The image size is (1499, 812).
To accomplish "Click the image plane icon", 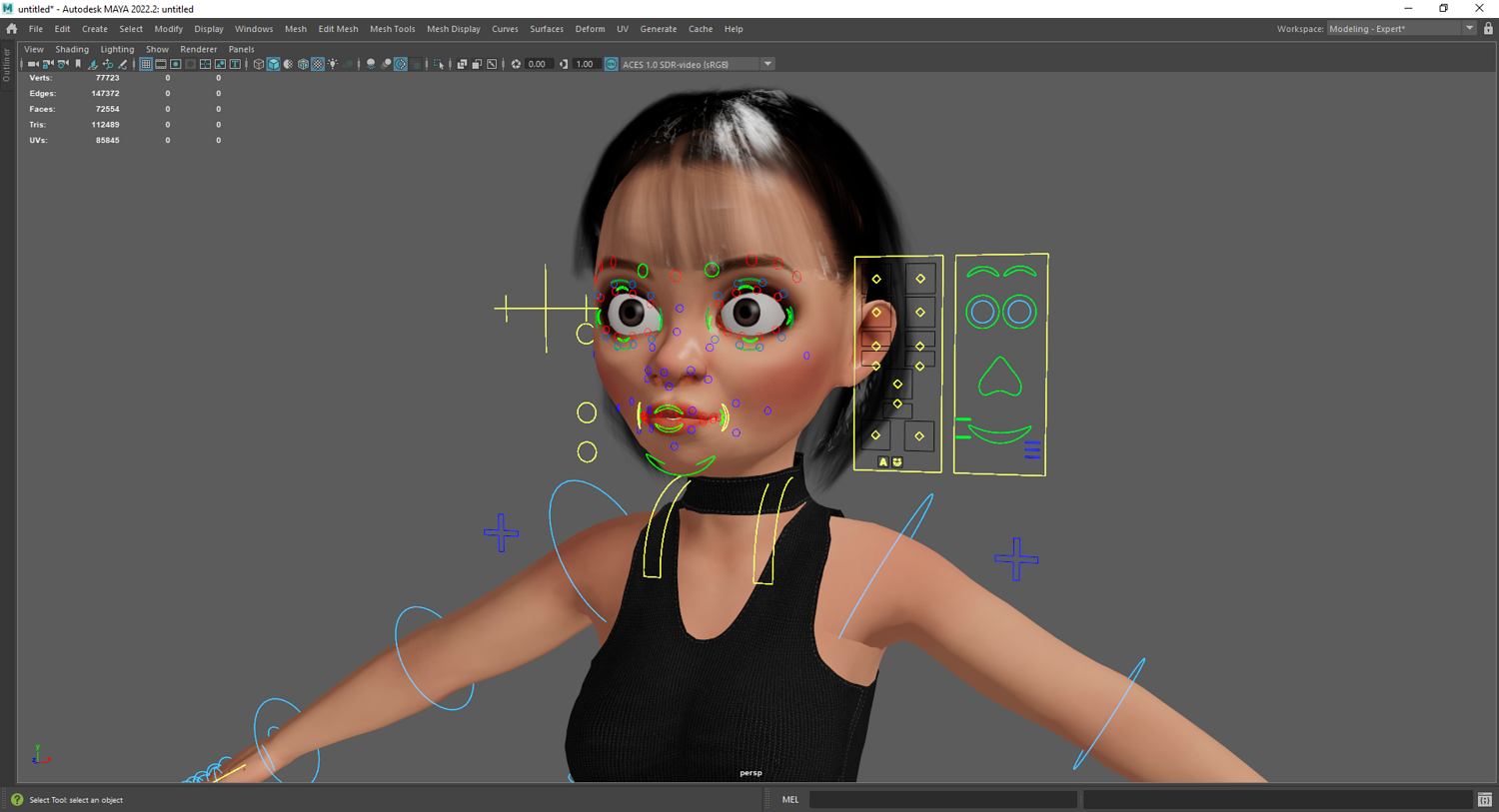I will [93, 64].
